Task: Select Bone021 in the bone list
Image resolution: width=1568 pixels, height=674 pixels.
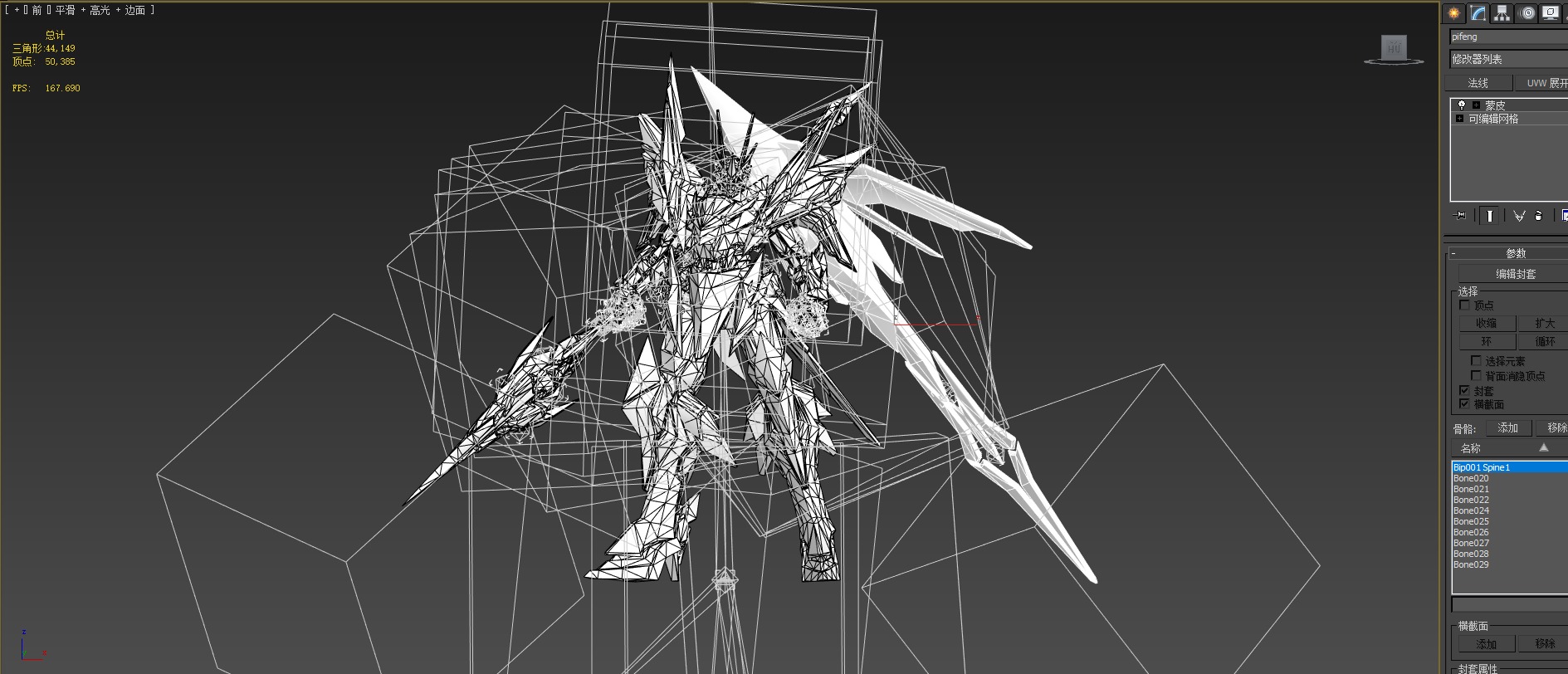Action: (1509, 489)
